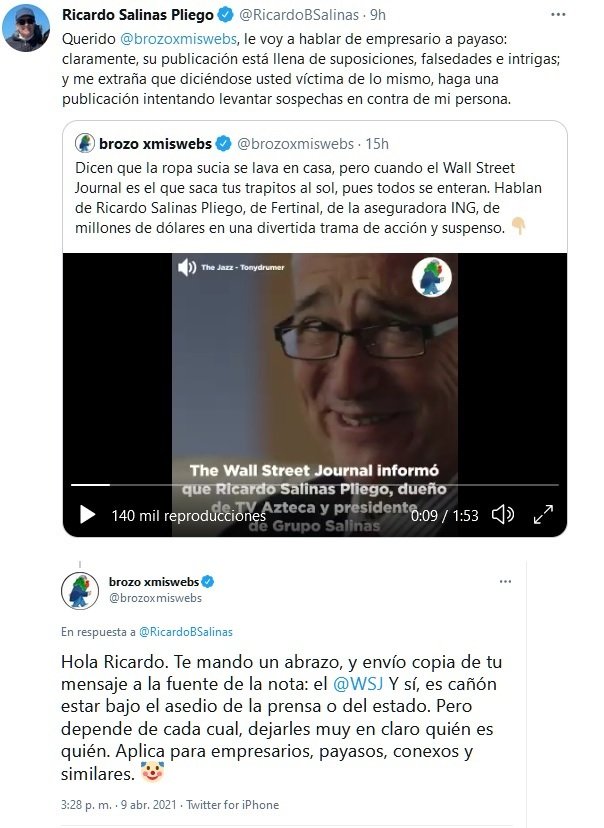
Task: Click the Twitter for iPhone source label
Action: [232, 805]
